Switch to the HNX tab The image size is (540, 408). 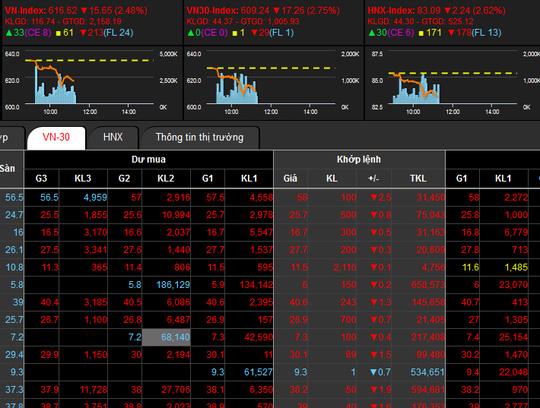tap(113, 137)
